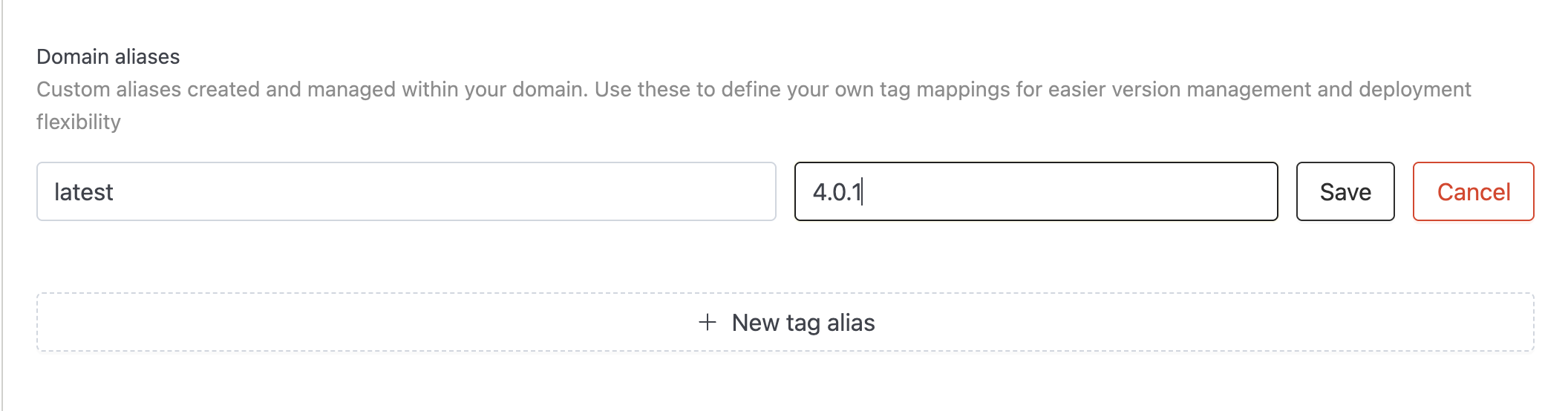Click the word flexibility in the description
Screen dimensions: 1568x411
click(x=79, y=122)
